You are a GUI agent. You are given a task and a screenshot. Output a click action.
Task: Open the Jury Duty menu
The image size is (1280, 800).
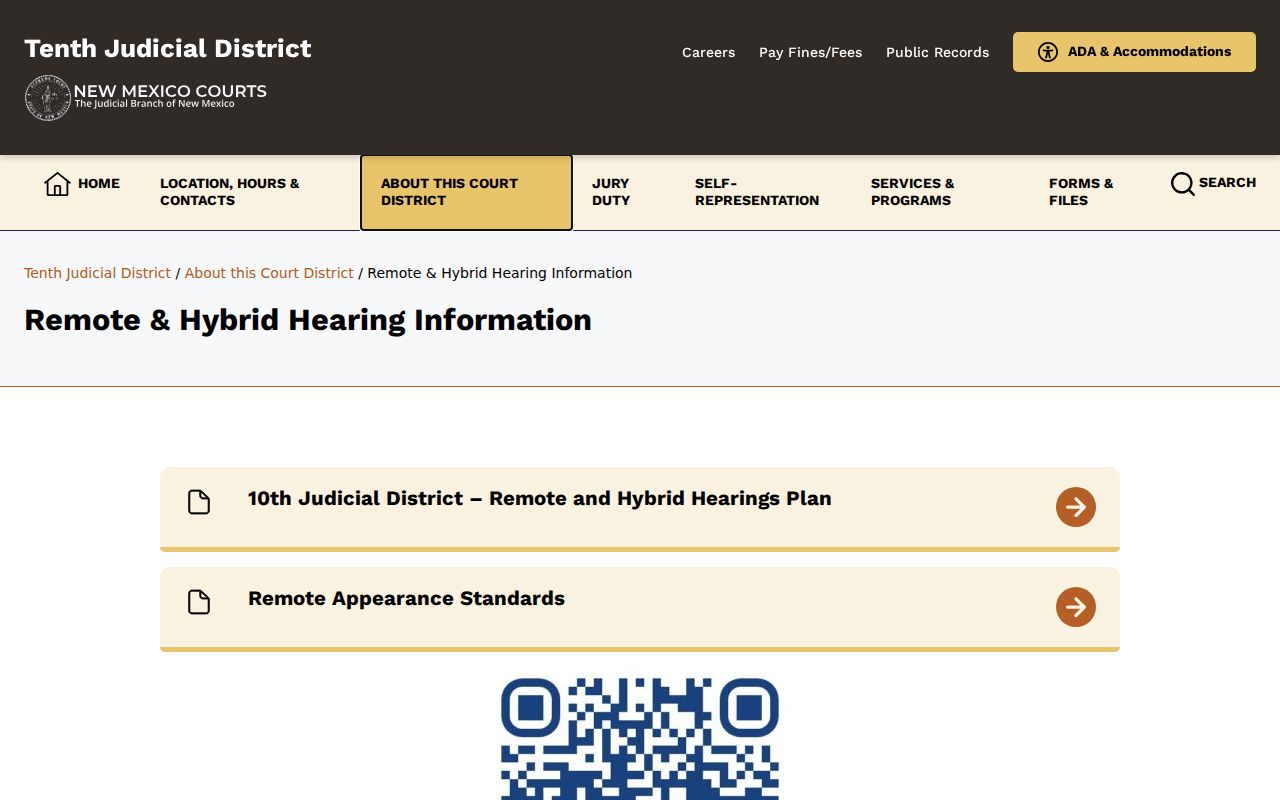click(x=623, y=192)
